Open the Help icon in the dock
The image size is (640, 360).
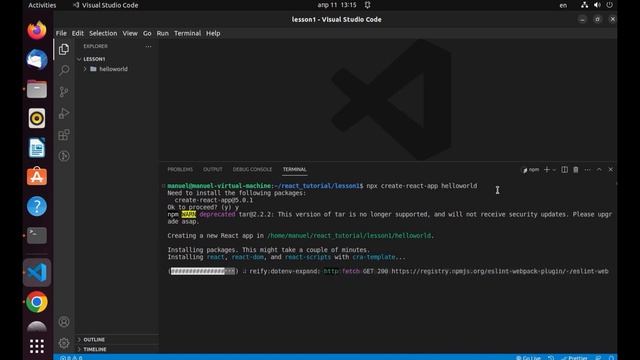click(x=37, y=206)
